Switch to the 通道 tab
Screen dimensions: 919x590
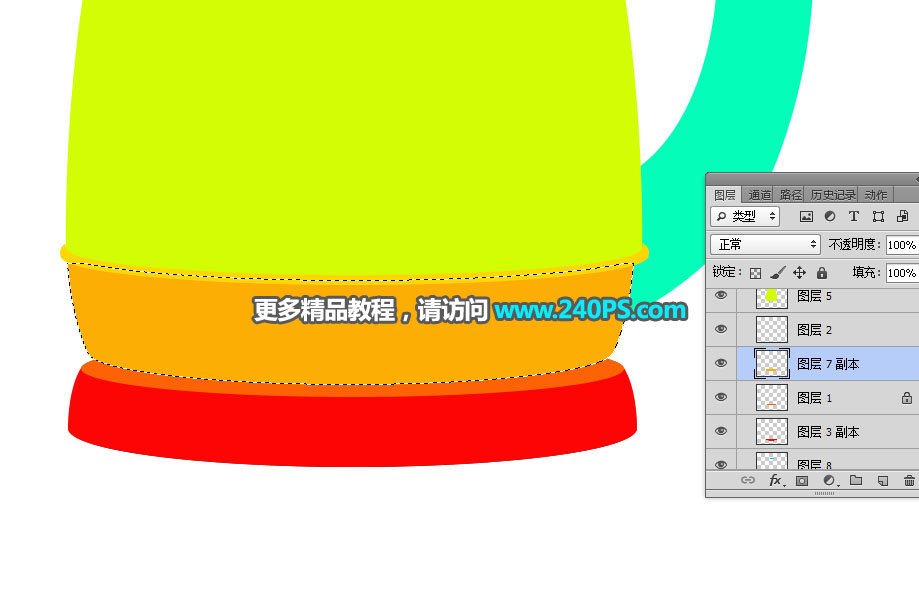coord(760,195)
